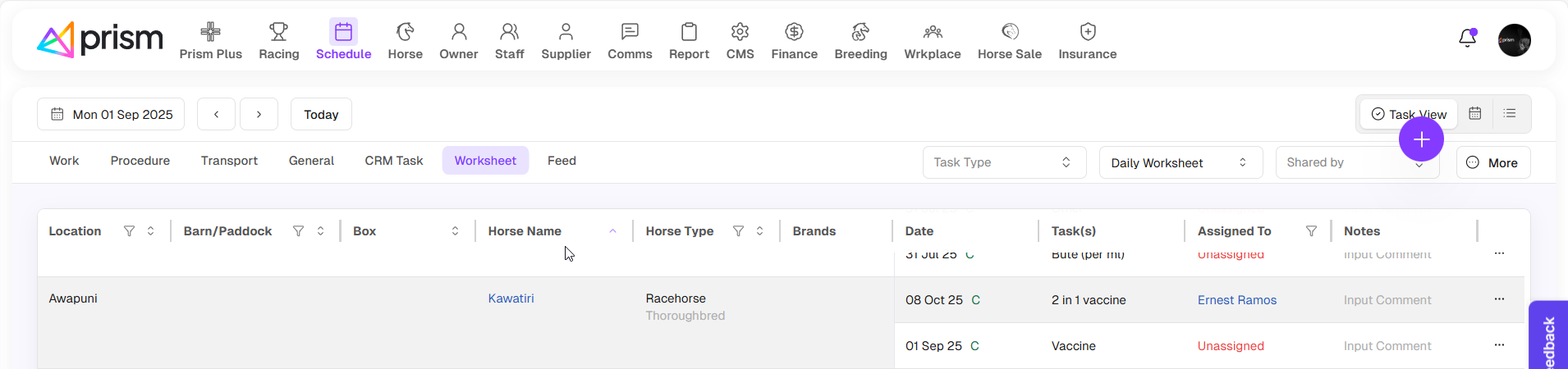Open the Finance dollar icon
The width and height of the screenshot is (1568, 369).
[x=793, y=41]
